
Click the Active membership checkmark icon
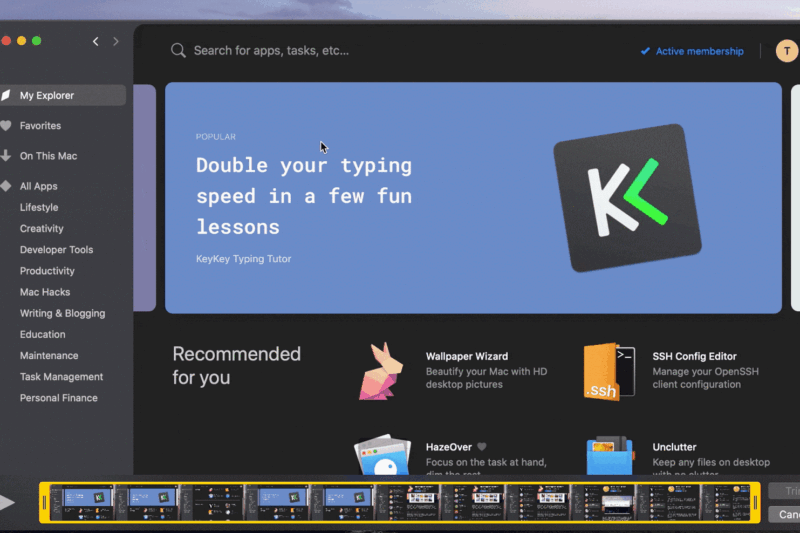pyautogui.click(x=645, y=51)
